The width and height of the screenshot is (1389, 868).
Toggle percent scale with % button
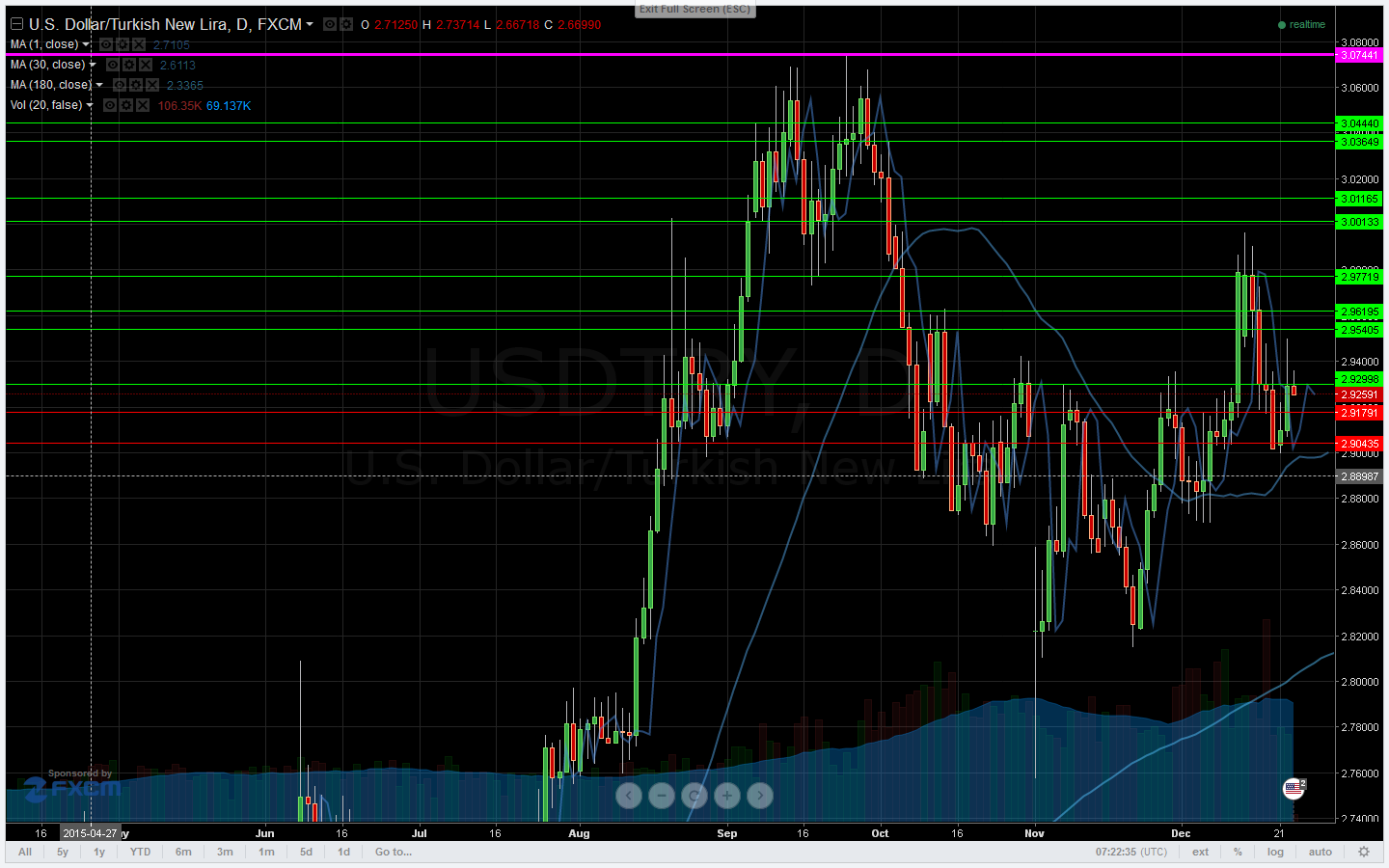point(1238,852)
